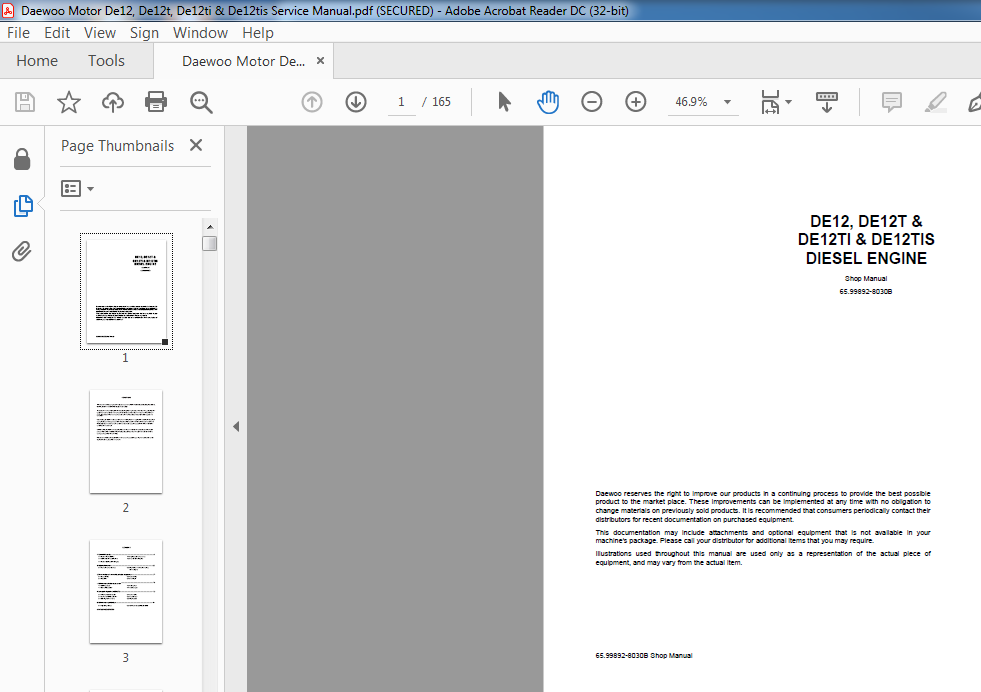The image size is (981, 692).
Task: Click thumbnails scrollbar up arrow
Action: (x=210, y=226)
